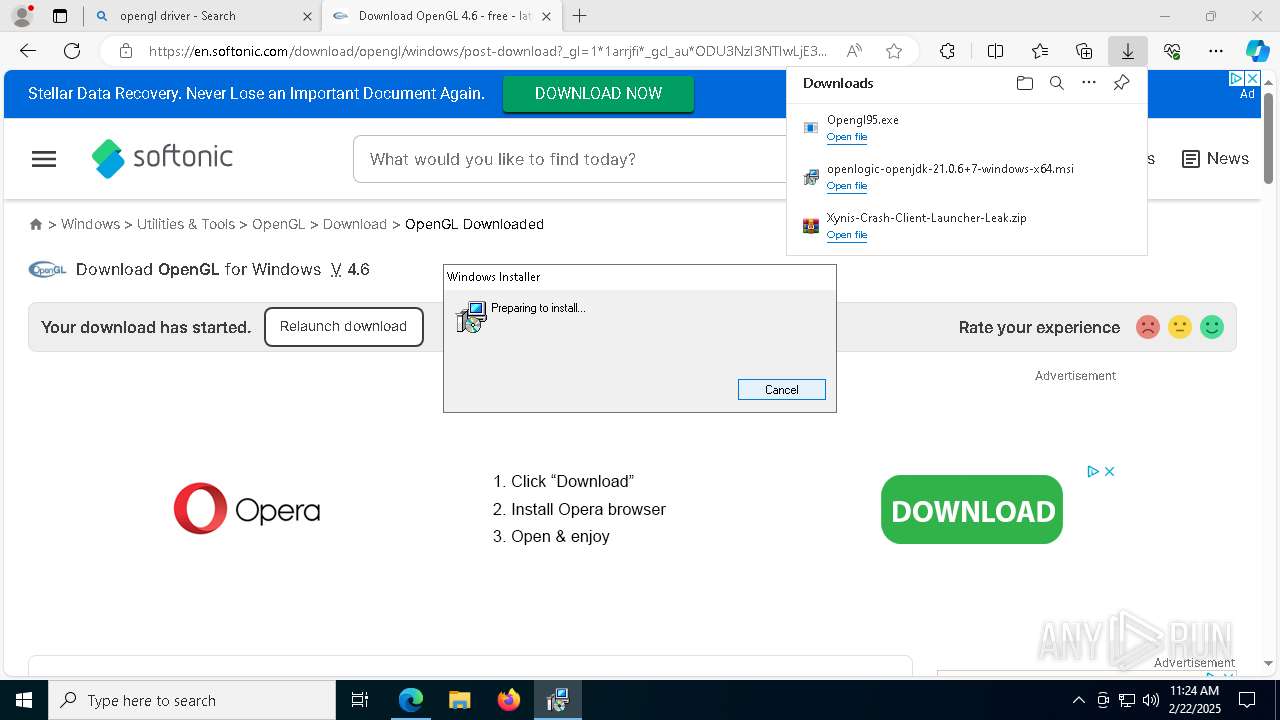Open split screen view icon
The width and height of the screenshot is (1280, 720).
pos(995,51)
